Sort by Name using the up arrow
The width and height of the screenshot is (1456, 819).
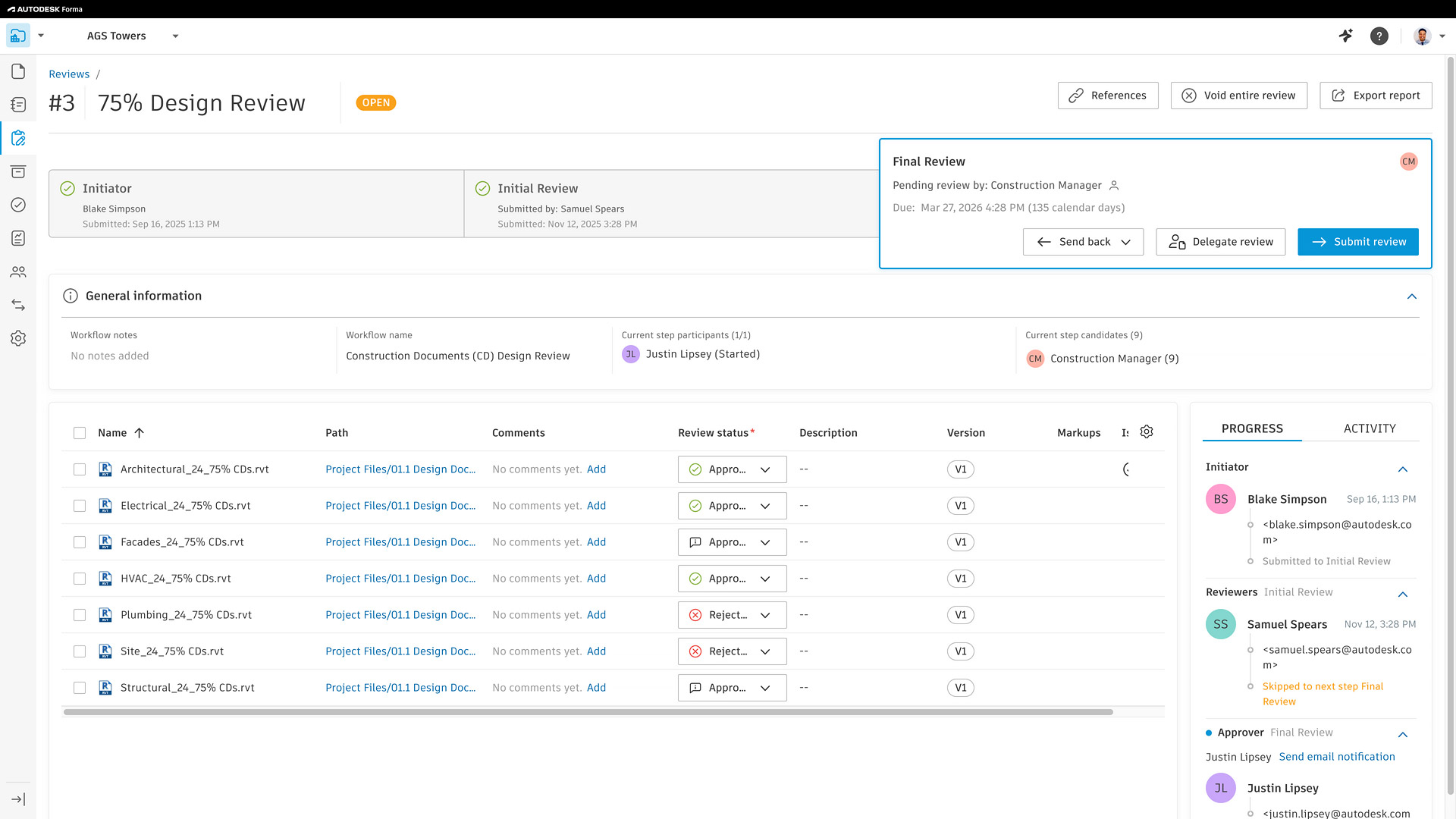point(139,433)
